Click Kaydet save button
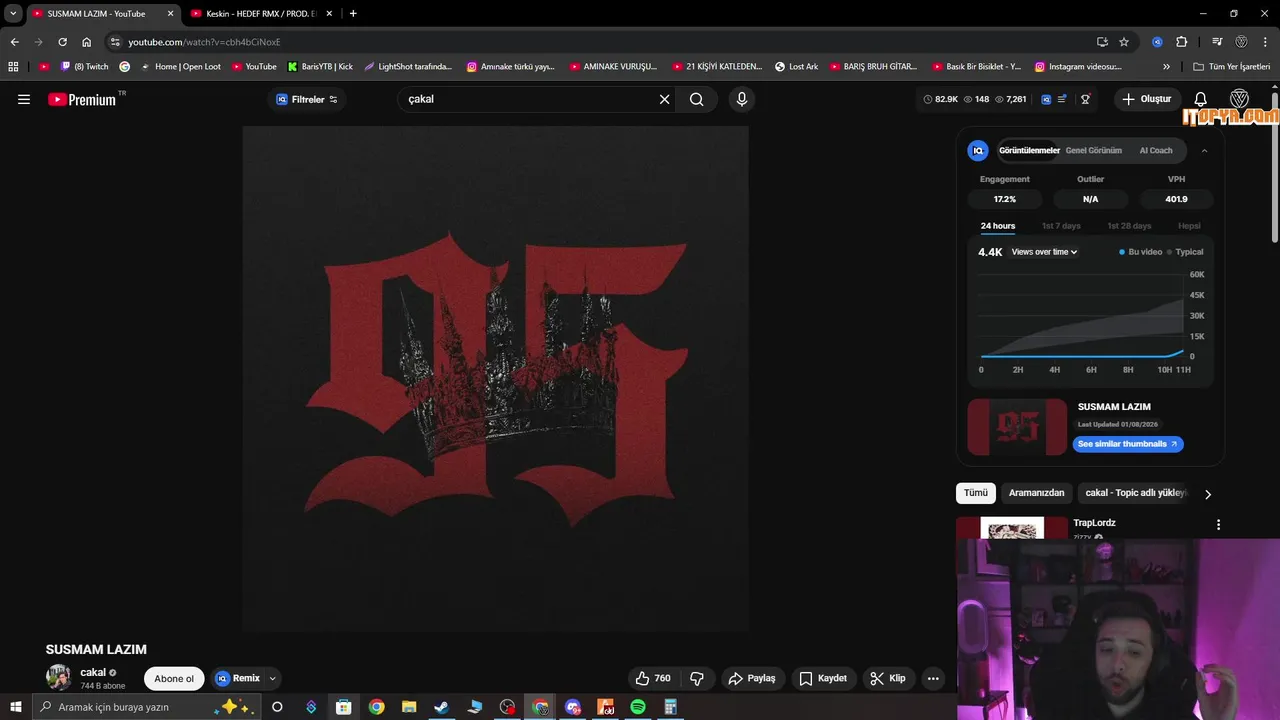Viewport: 1280px width, 720px height. coord(823,678)
